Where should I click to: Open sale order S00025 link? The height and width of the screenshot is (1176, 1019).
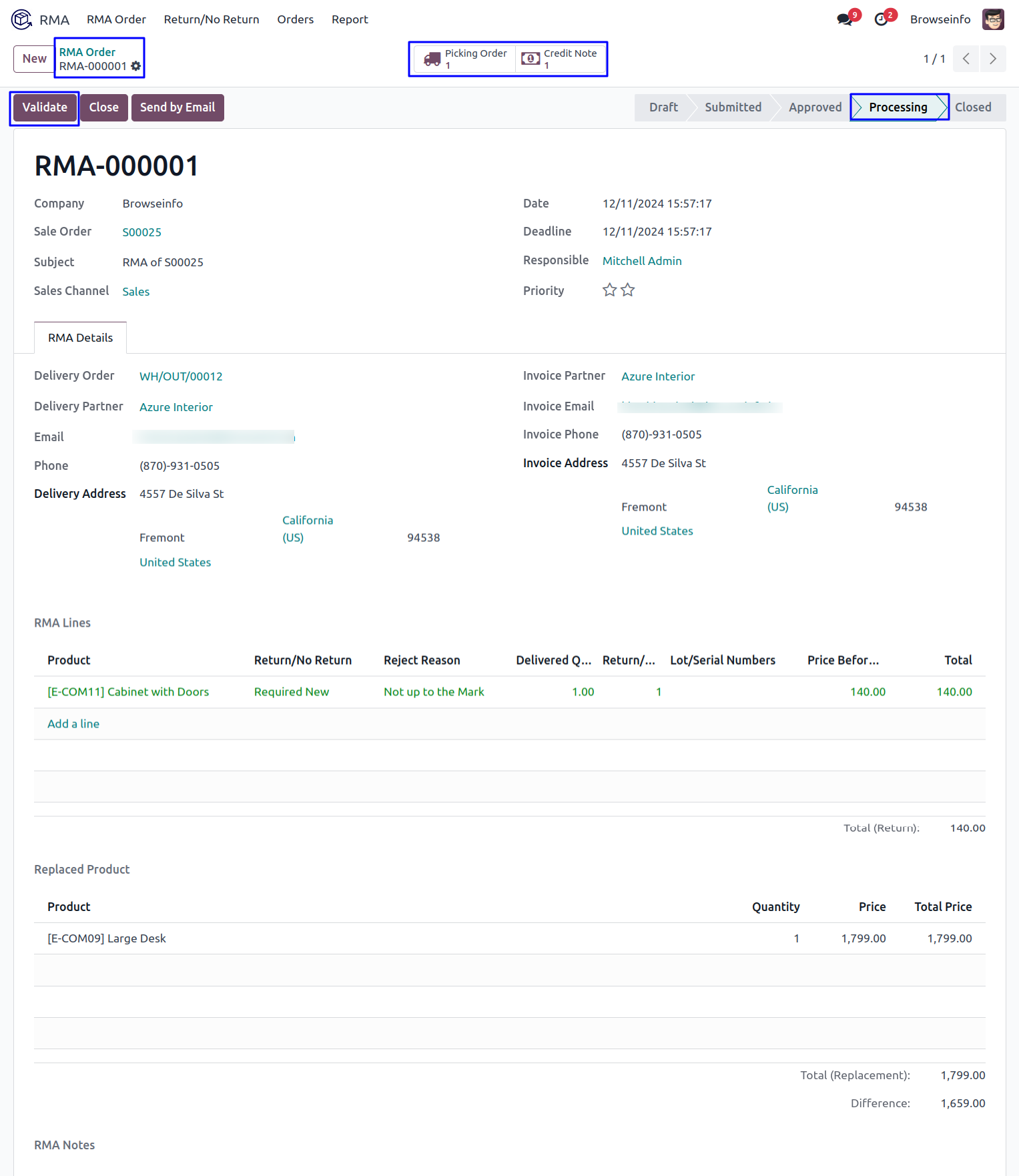[141, 232]
